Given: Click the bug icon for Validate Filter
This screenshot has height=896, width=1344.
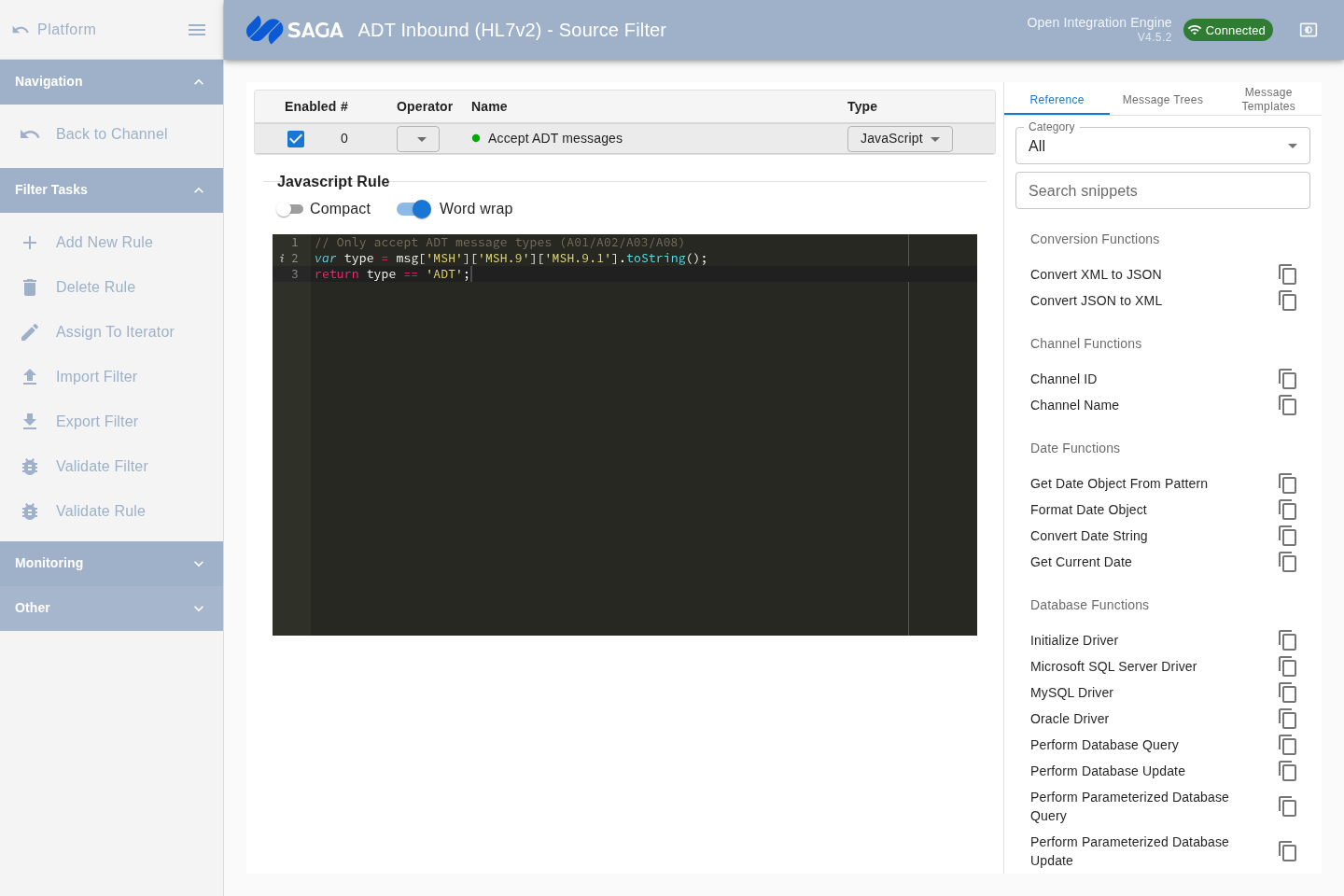Looking at the screenshot, I should 30,467.
